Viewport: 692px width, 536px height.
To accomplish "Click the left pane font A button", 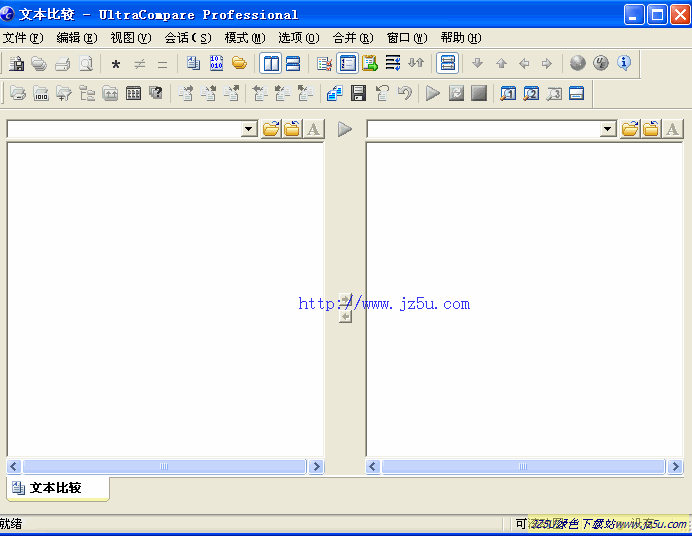I will tap(313, 129).
